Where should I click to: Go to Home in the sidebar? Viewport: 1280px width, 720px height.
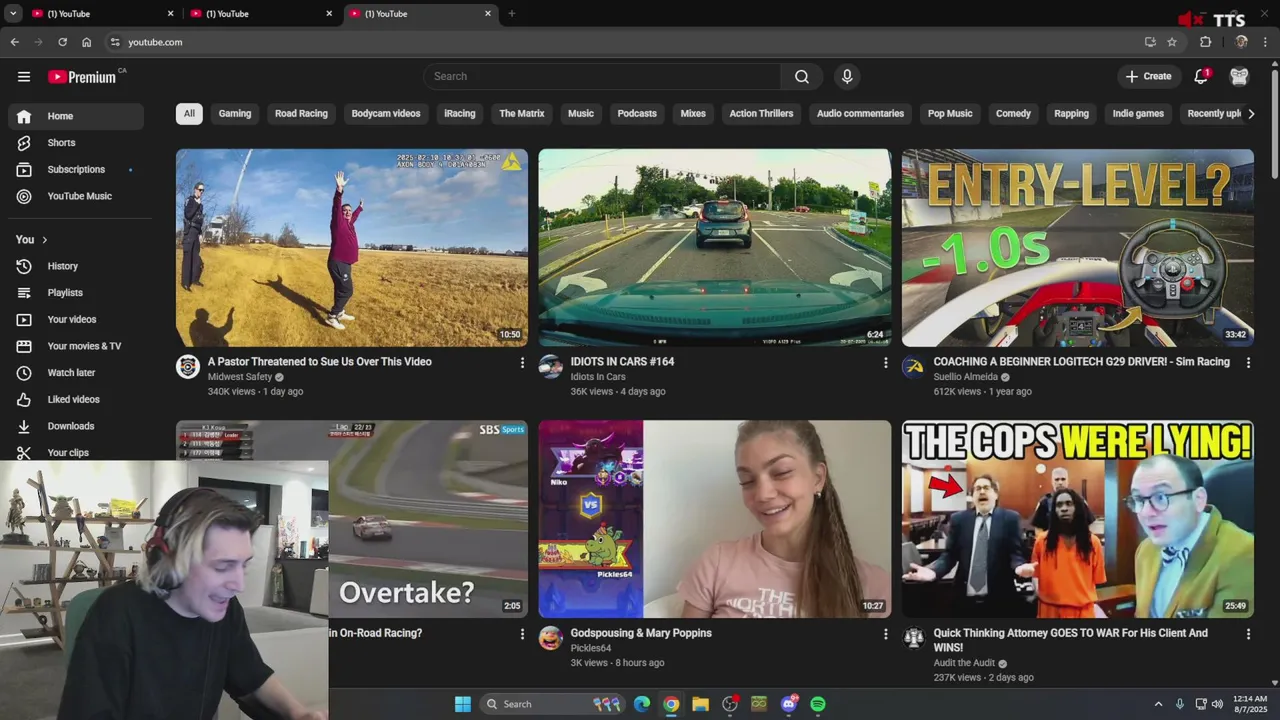click(x=76, y=116)
